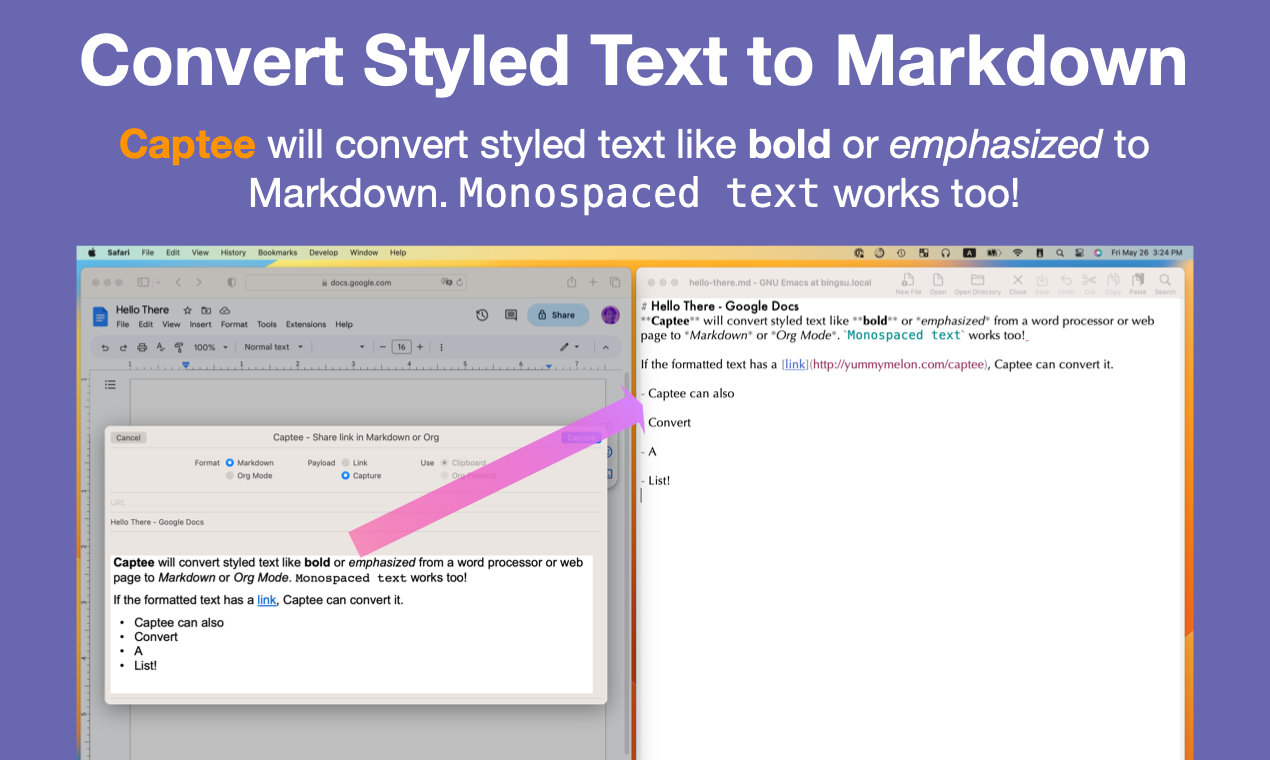The height and width of the screenshot is (760, 1270).
Task: Click the Cut scissors icon in Emacs
Action: coord(1089,280)
